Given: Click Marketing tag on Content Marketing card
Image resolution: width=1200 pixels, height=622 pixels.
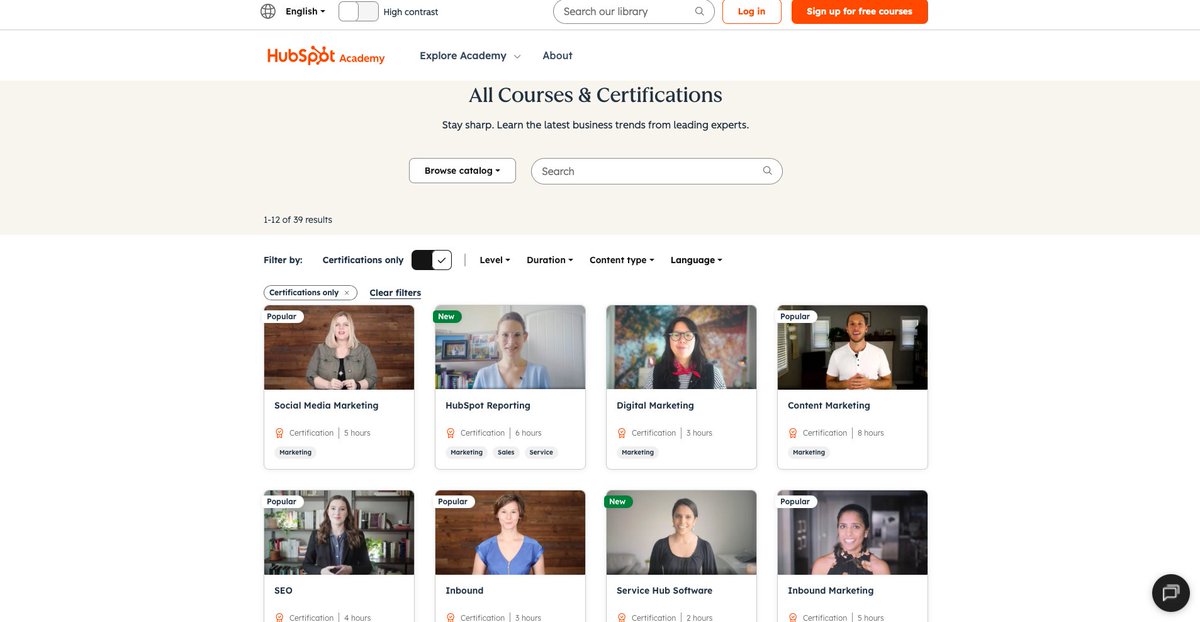Looking at the screenshot, I should [809, 453].
